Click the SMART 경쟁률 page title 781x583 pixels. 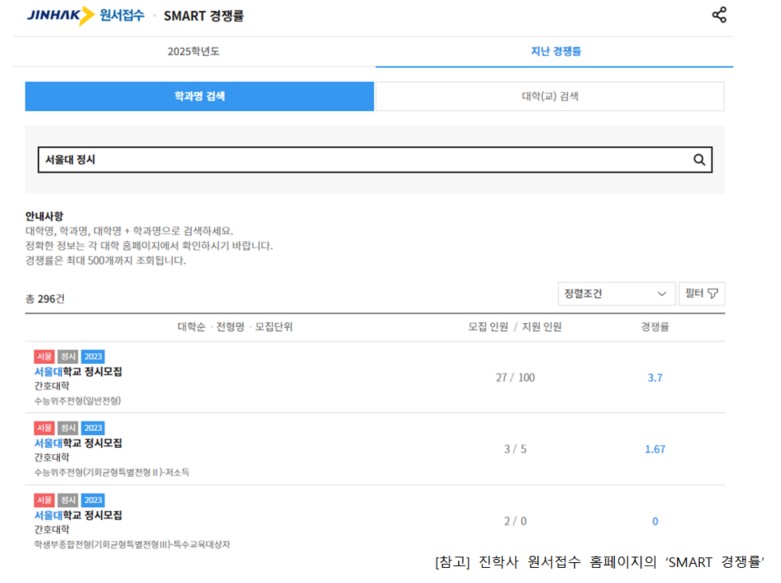coord(203,16)
